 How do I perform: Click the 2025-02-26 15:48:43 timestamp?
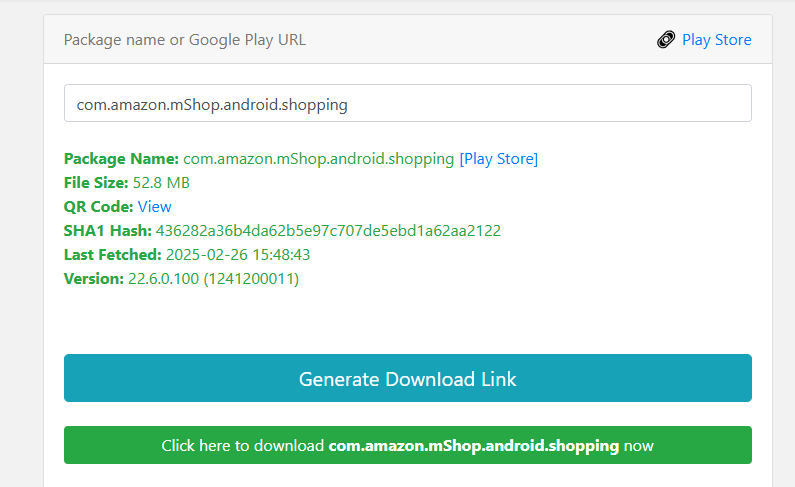pyautogui.click(x=238, y=255)
